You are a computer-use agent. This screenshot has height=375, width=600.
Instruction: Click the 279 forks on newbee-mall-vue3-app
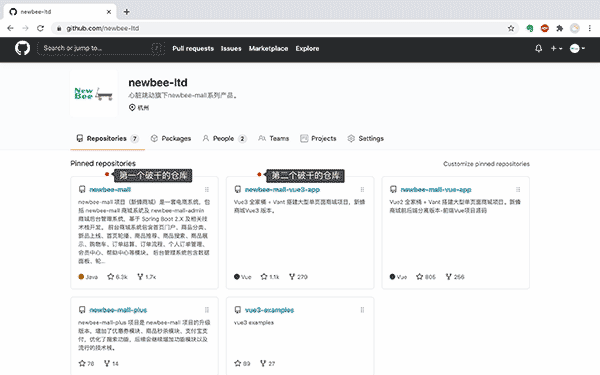tap(298, 277)
